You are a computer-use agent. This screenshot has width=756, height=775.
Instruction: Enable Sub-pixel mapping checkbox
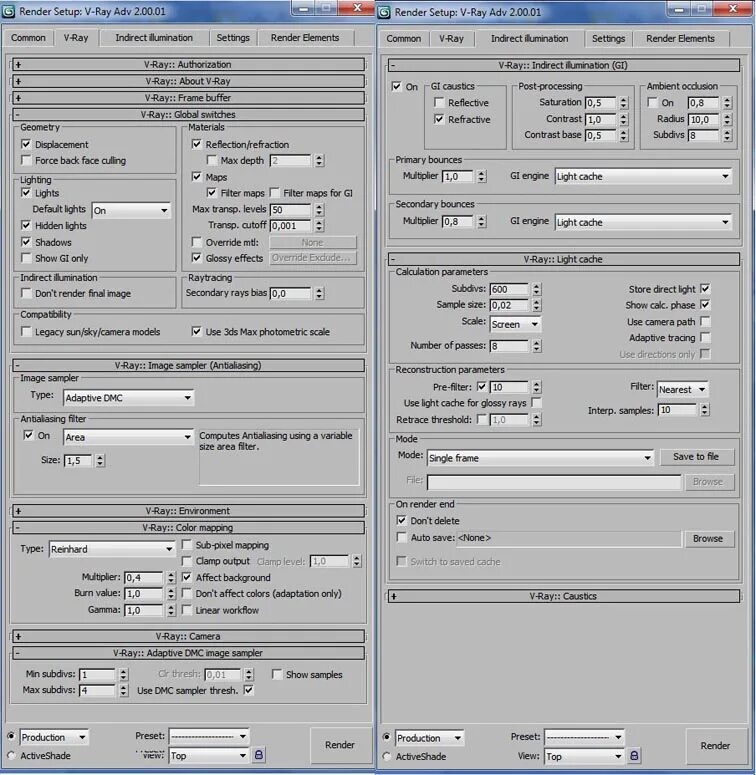click(187, 545)
